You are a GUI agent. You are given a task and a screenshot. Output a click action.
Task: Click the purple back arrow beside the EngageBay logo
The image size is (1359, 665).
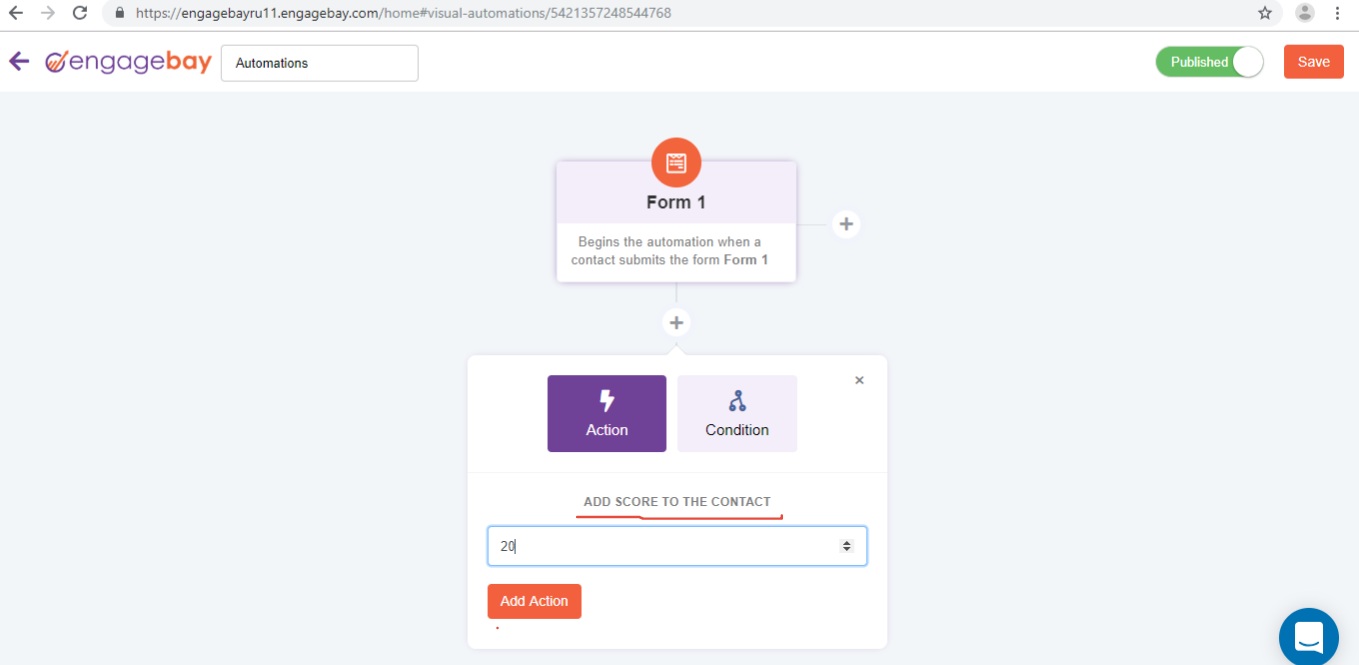pos(19,62)
